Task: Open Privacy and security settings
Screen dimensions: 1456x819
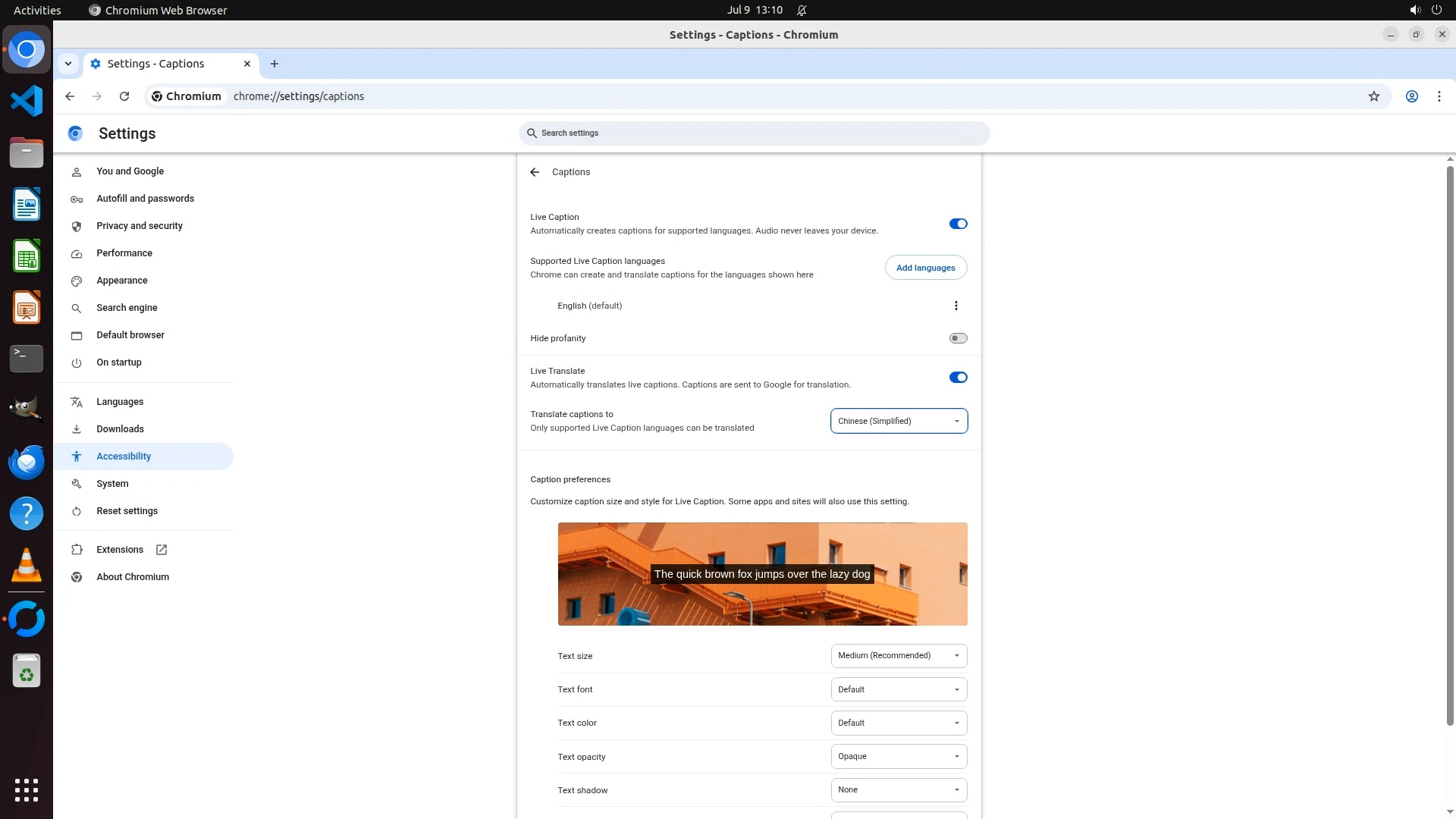Action: click(140, 226)
